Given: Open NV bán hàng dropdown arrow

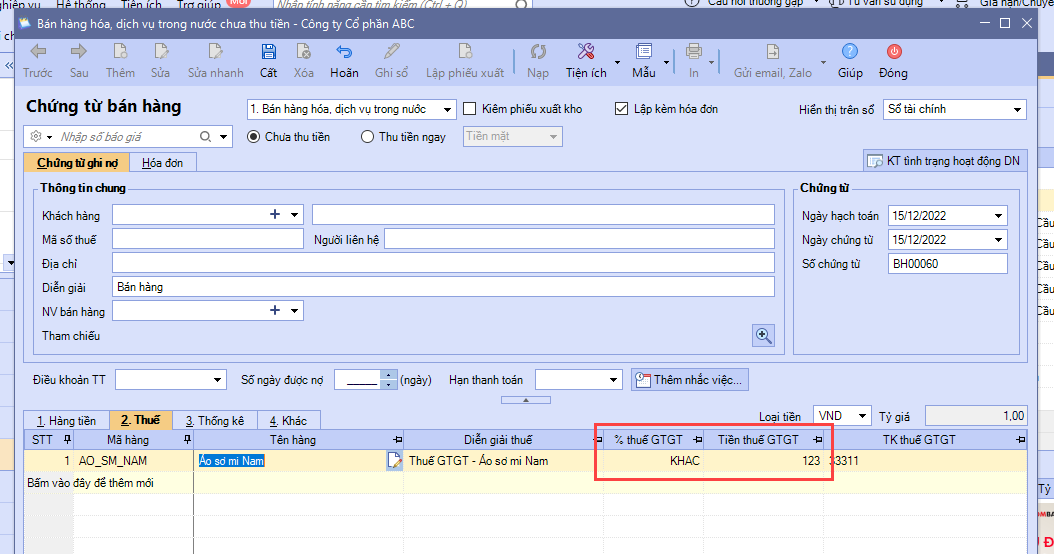Looking at the screenshot, I should 294,311.
